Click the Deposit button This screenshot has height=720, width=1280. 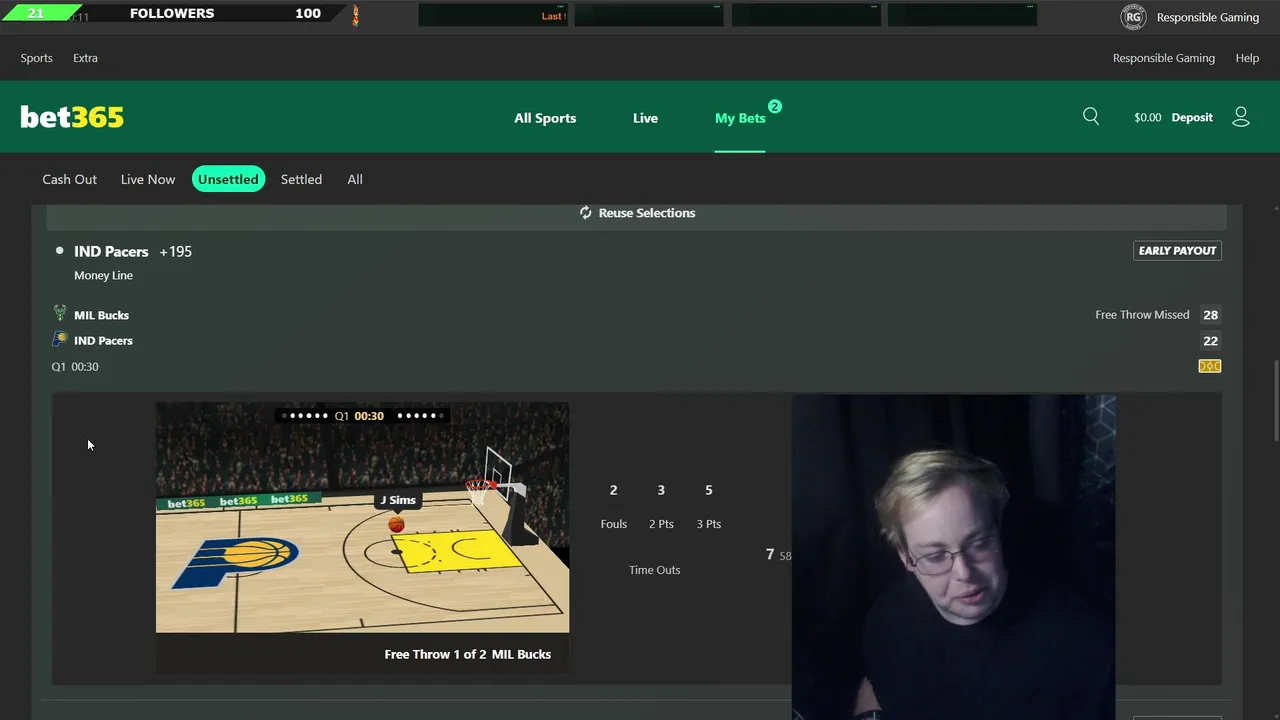coord(1192,117)
